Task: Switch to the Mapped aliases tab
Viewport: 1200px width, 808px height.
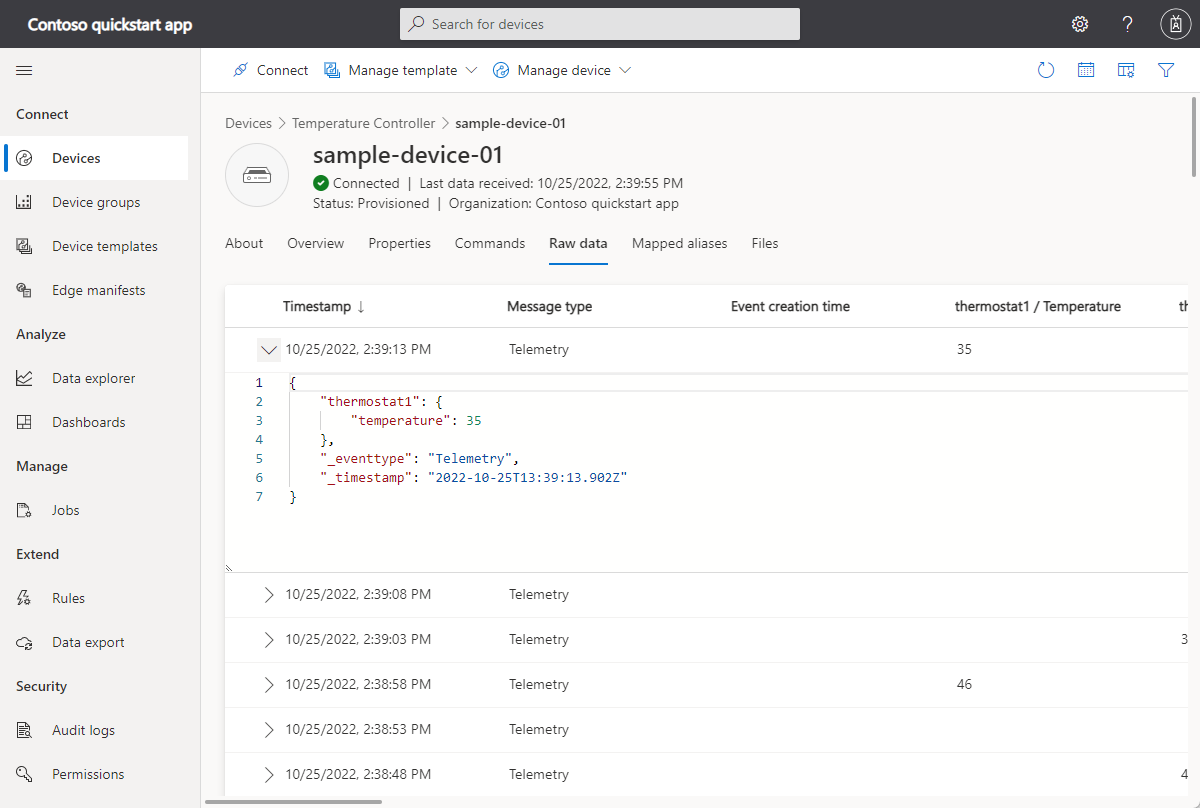Action: click(x=679, y=243)
